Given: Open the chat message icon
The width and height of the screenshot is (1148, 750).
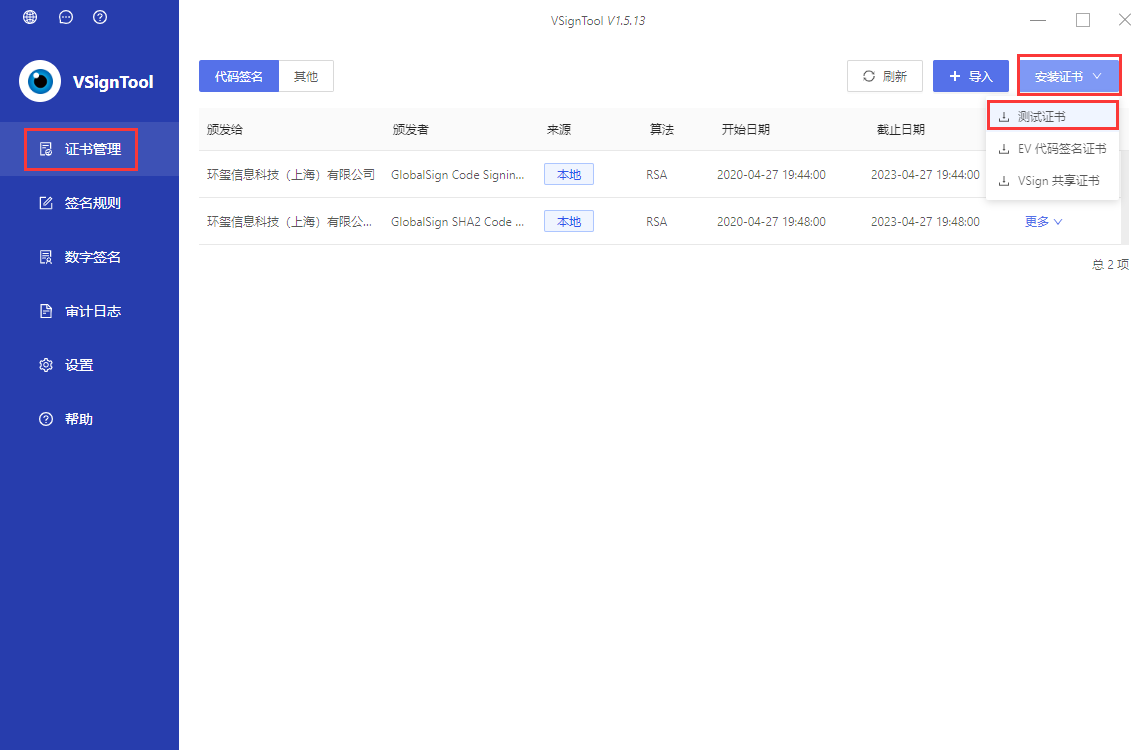Looking at the screenshot, I should point(66,17).
